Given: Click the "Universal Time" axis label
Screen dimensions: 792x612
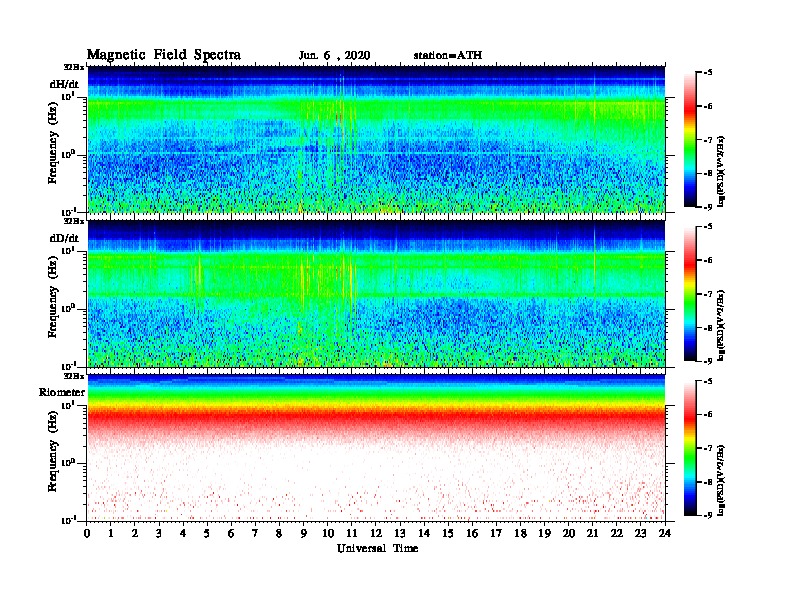Looking at the screenshot, I should 377,548.
